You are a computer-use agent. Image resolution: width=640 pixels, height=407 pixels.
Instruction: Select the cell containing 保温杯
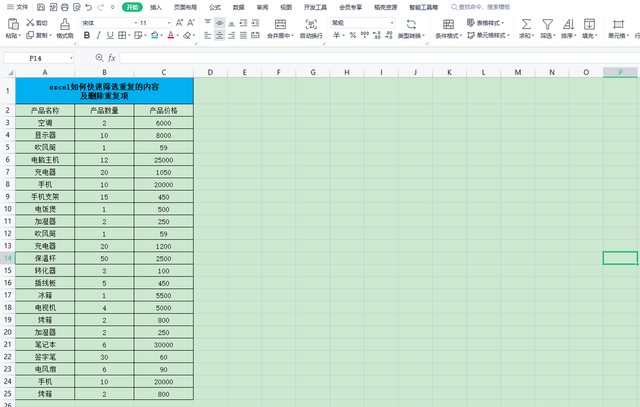(45, 258)
